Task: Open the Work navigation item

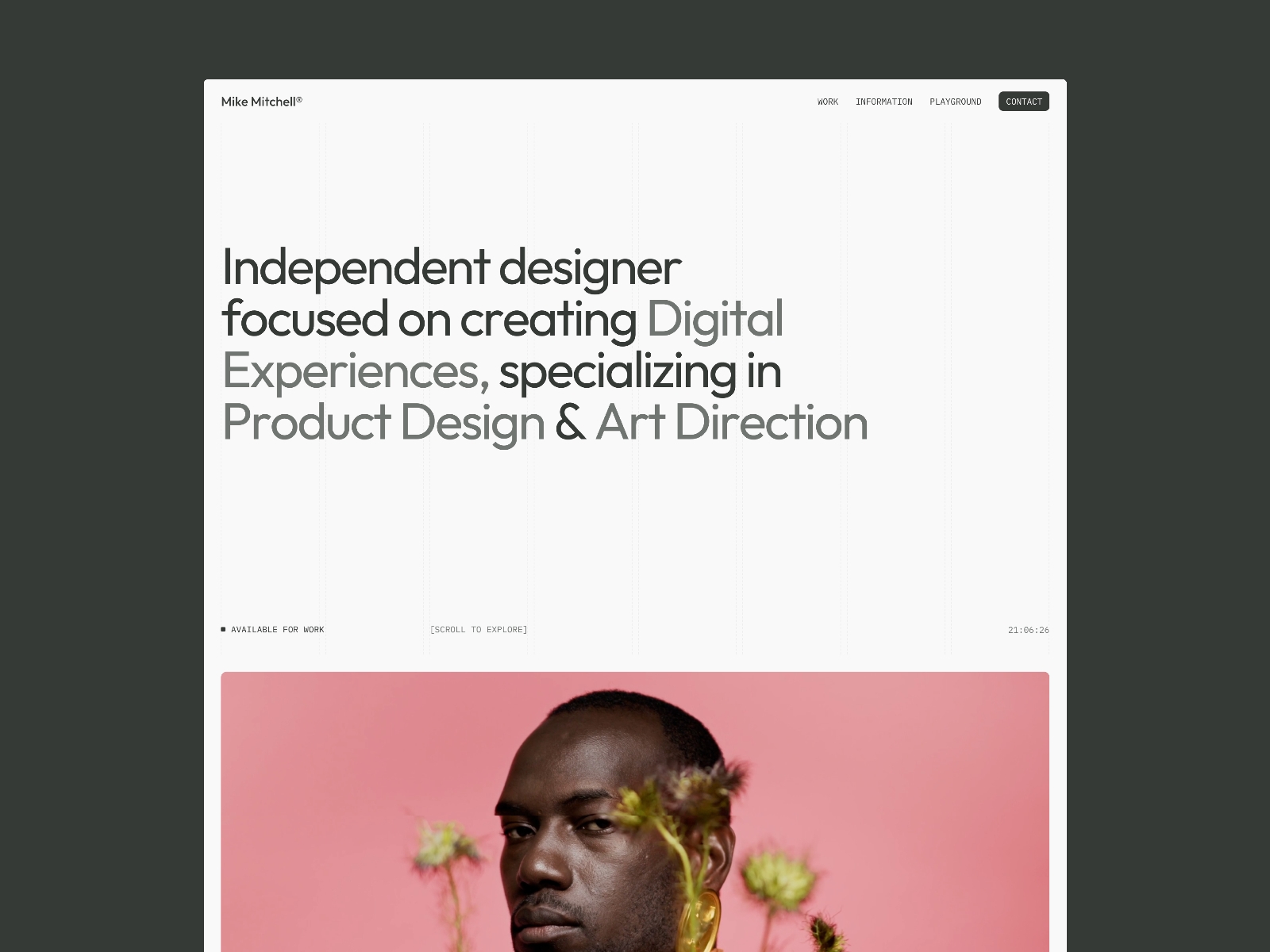Action: (828, 102)
